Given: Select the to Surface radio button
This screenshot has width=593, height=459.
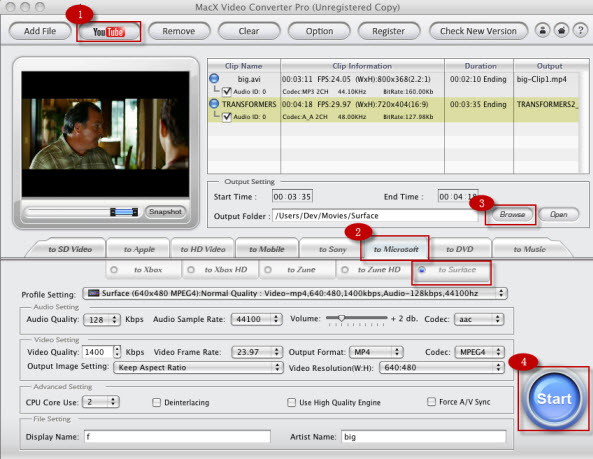Looking at the screenshot, I should [x=422, y=270].
